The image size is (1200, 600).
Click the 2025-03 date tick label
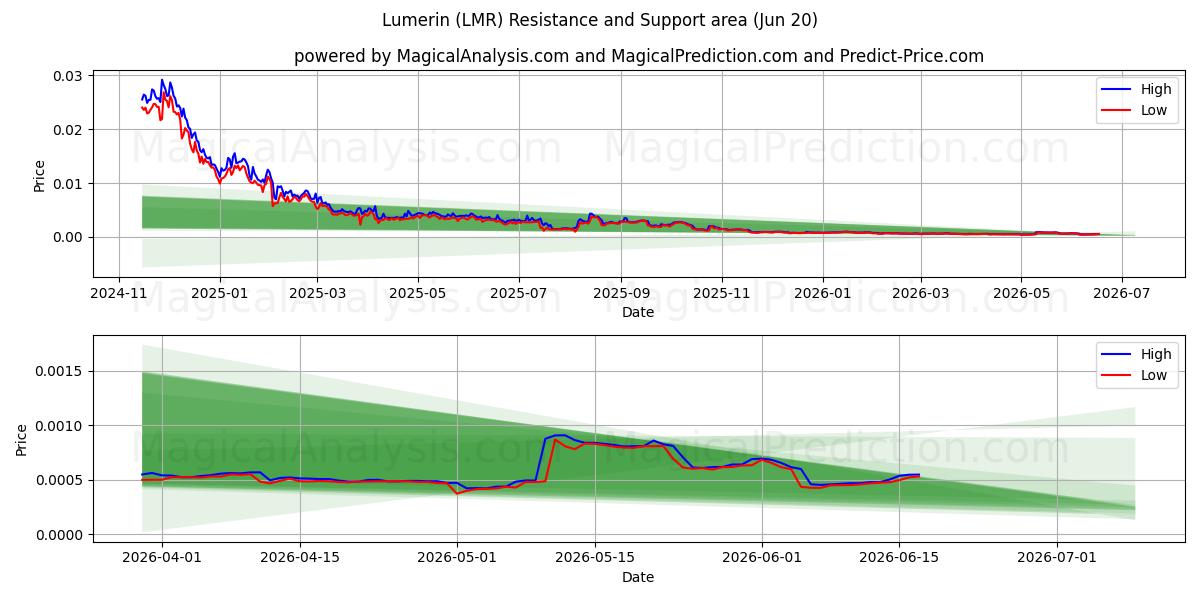317,293
